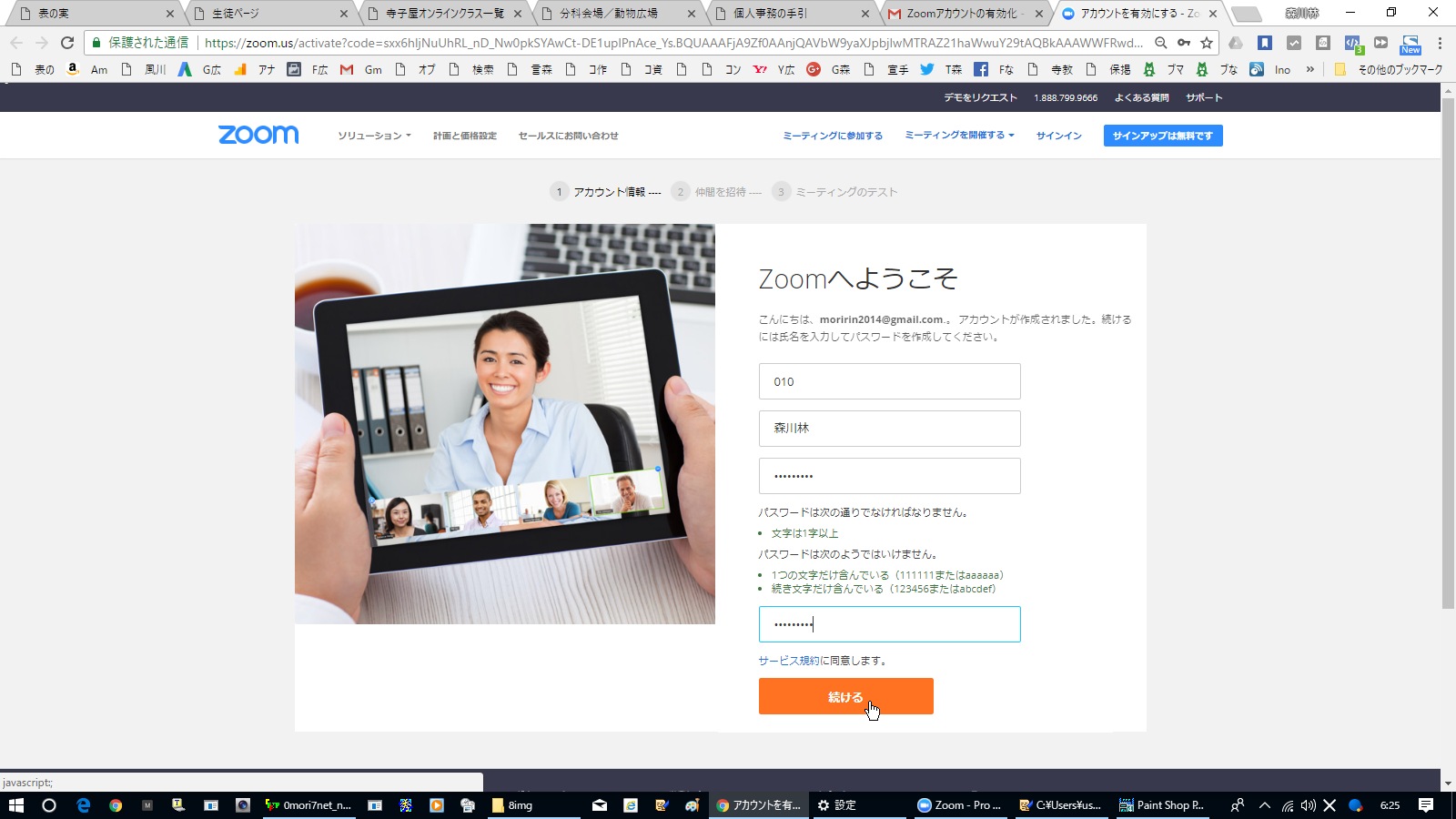
Task: Click the extension icon labeled New
Action: [1410, 44]
